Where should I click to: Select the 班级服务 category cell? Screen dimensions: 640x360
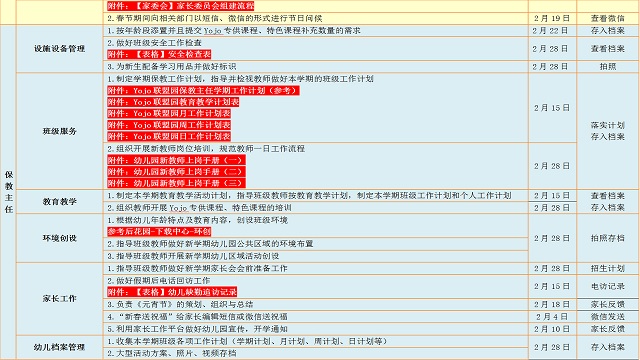click(60, 131)
